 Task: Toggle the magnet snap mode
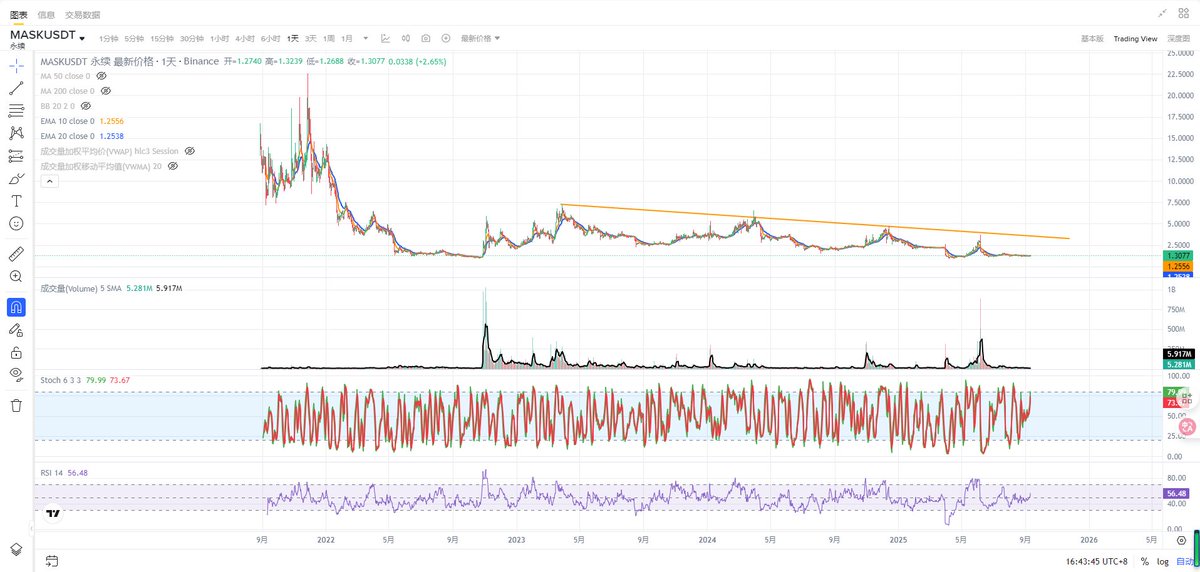(x=16, y=306)
